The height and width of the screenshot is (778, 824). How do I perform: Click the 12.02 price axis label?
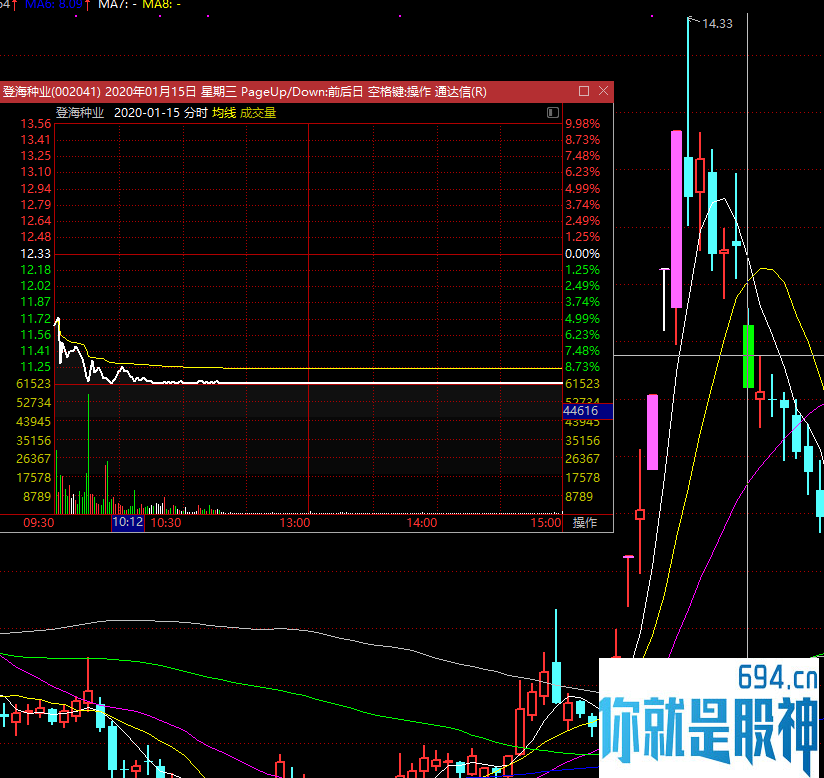tap(36, 286)
